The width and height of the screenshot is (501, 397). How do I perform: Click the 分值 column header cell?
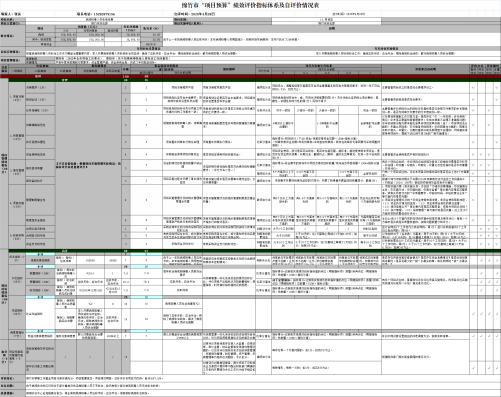(126, 69)
